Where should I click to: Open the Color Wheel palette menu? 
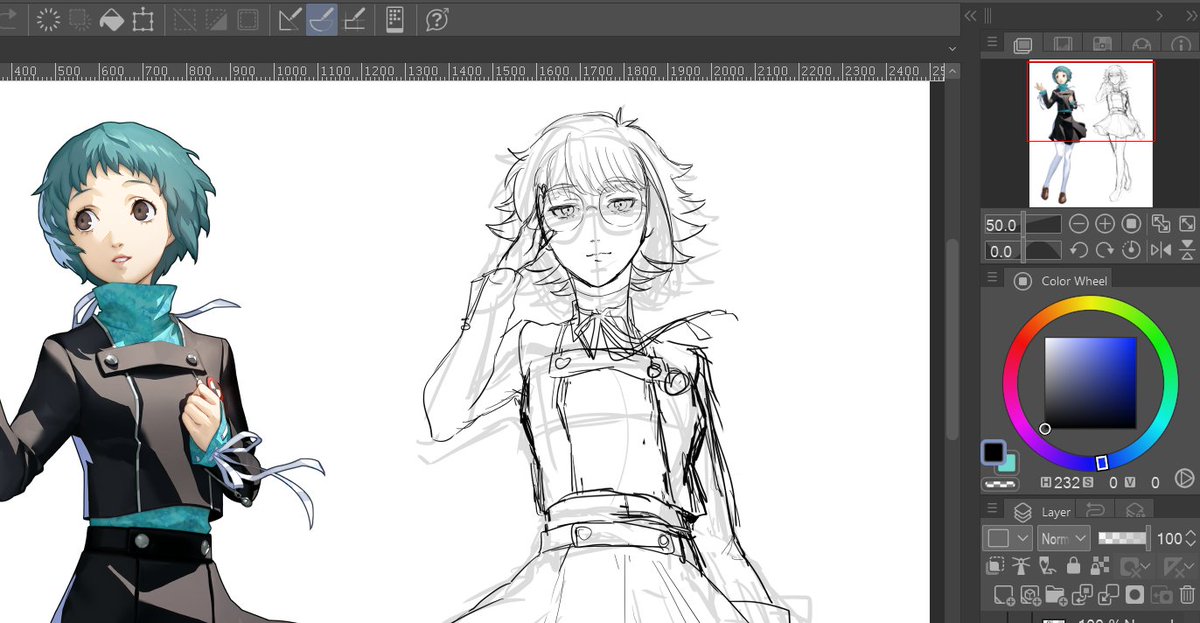click(x=992, y=278)
